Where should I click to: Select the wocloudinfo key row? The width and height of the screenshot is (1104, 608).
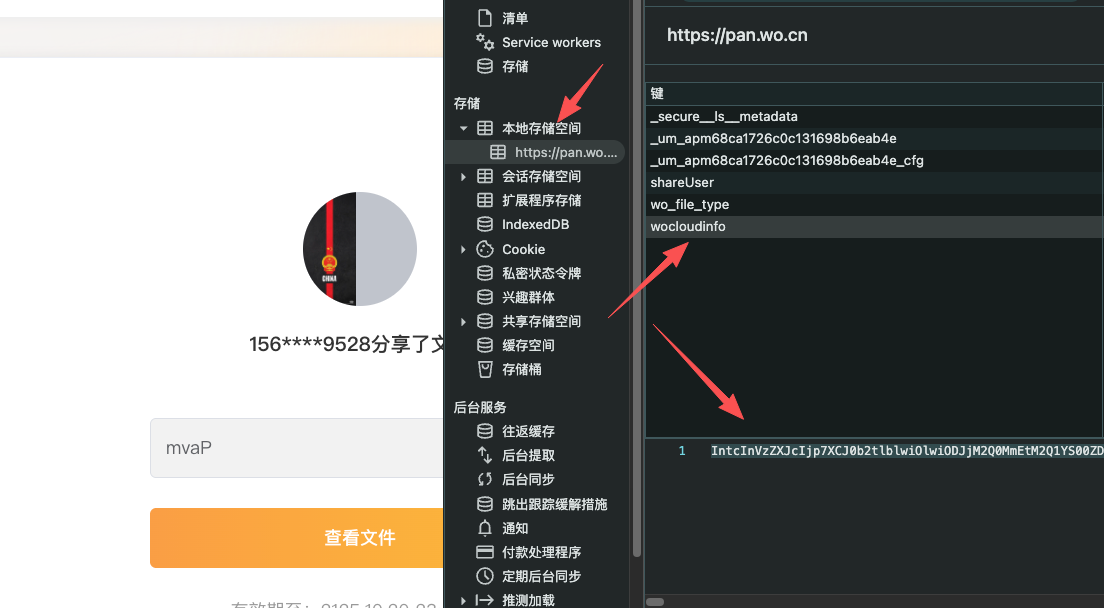688,227
